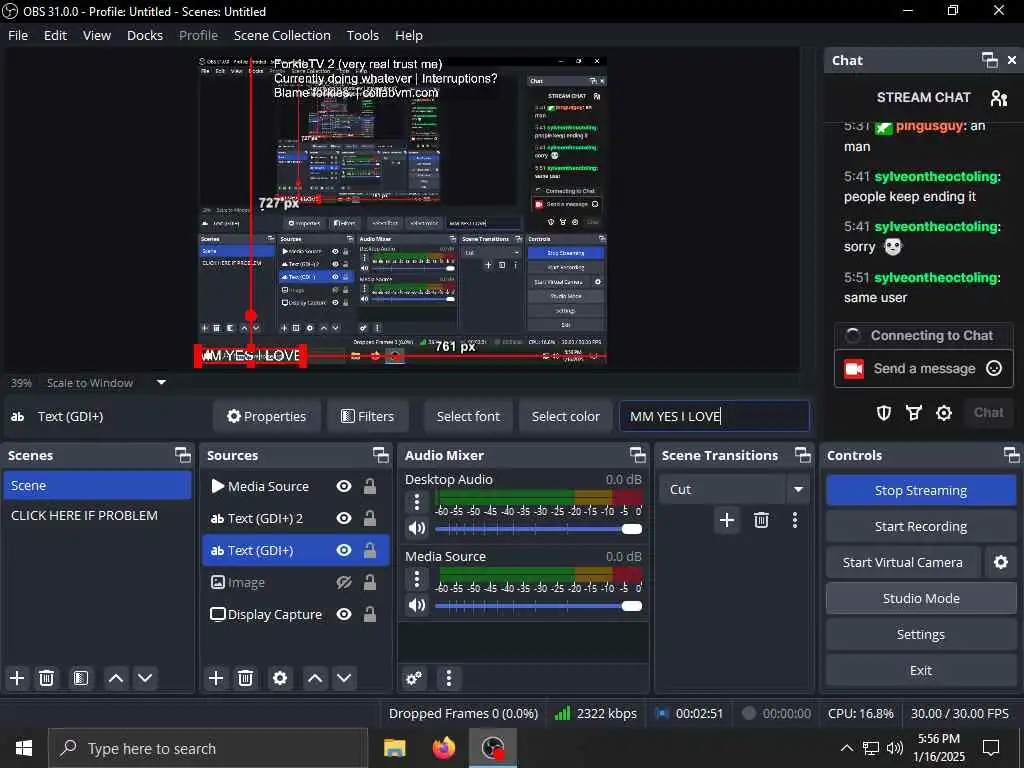
Task: Undock the Controls panel
Action: point(1011,455)
